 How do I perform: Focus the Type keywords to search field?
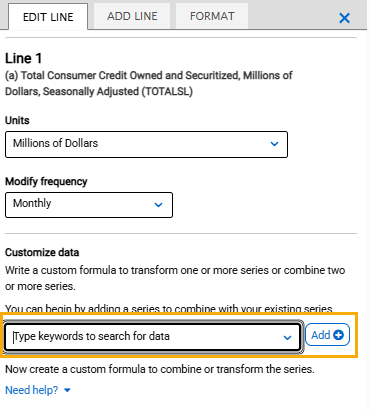(x=153, y=337)
